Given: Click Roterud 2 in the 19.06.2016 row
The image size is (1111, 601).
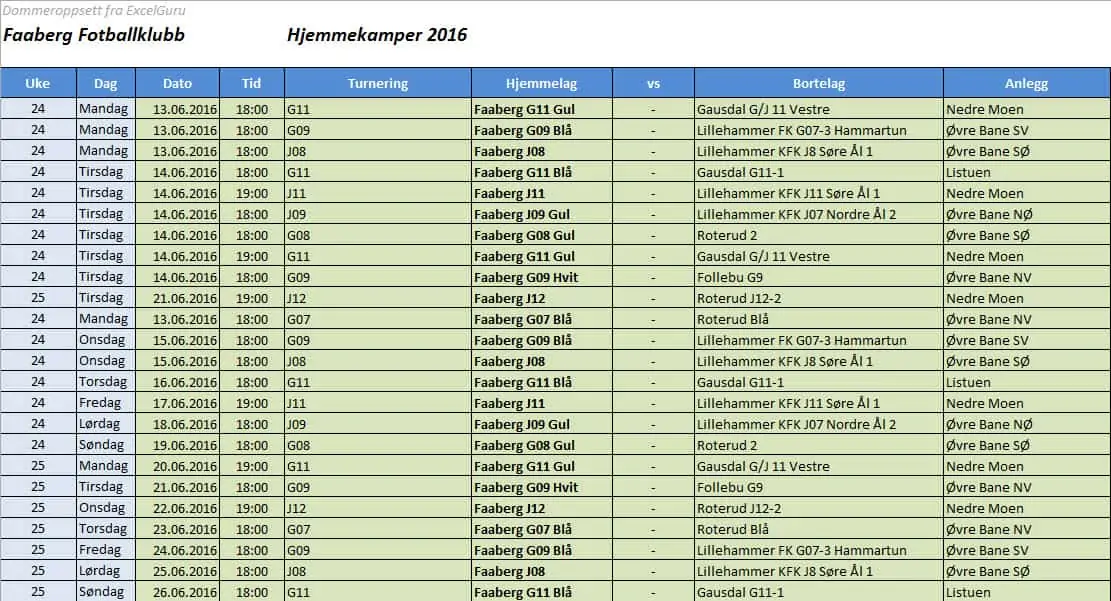Looking at the screenshot, I should tap(727, 445).
